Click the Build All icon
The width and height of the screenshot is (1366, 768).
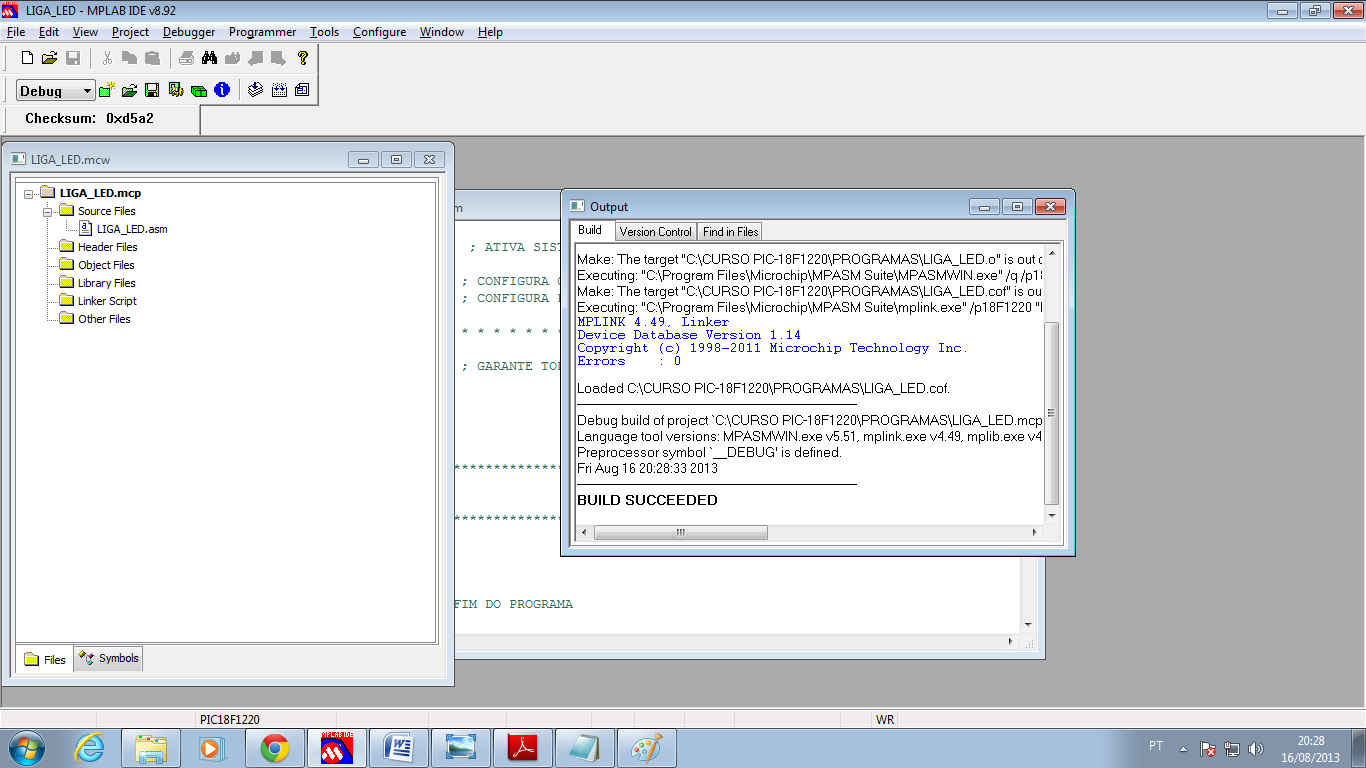click(x=279, y=90)
